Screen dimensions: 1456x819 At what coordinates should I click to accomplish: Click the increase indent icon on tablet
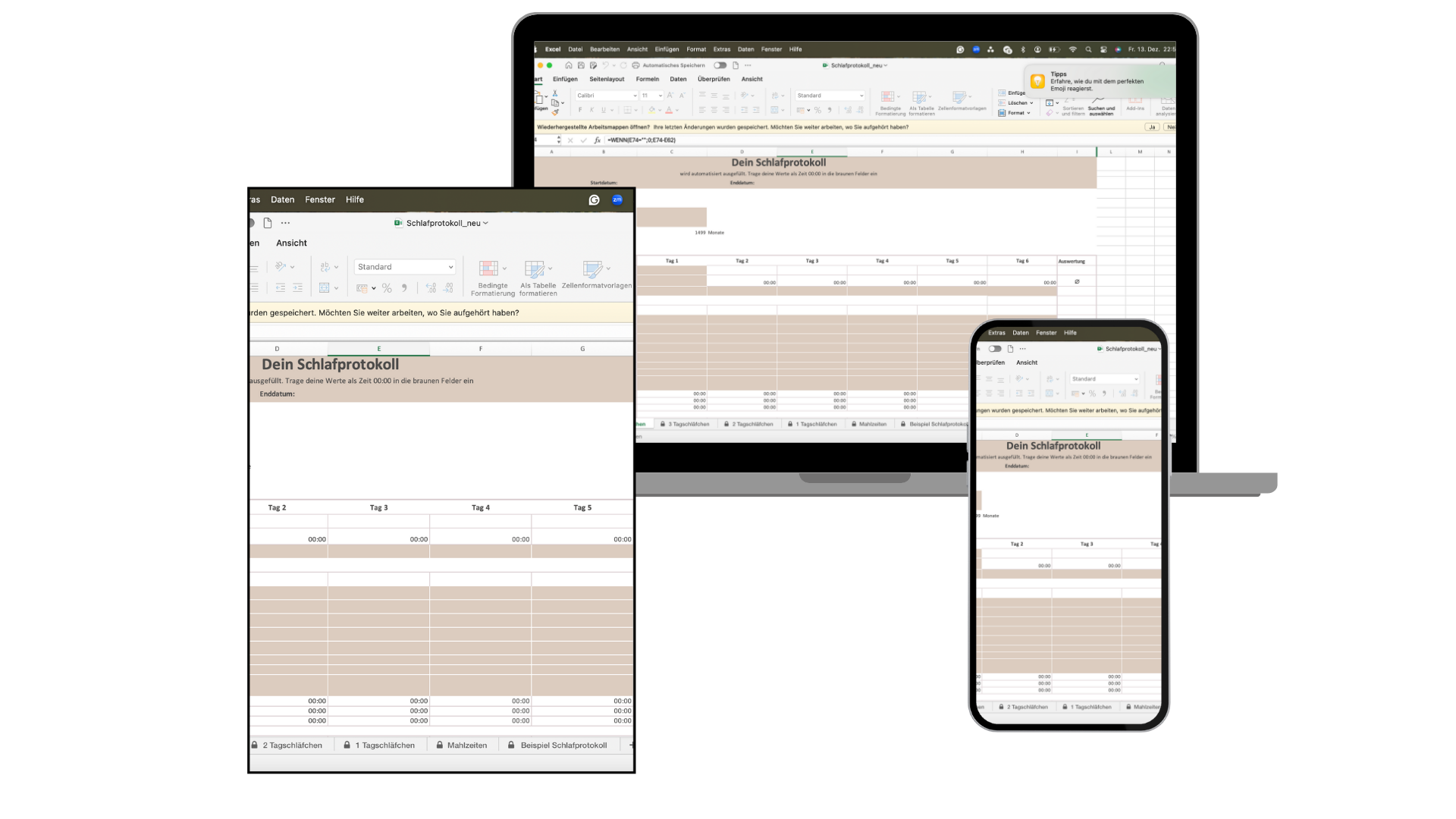pyautogui.click(x=297, y=288)
